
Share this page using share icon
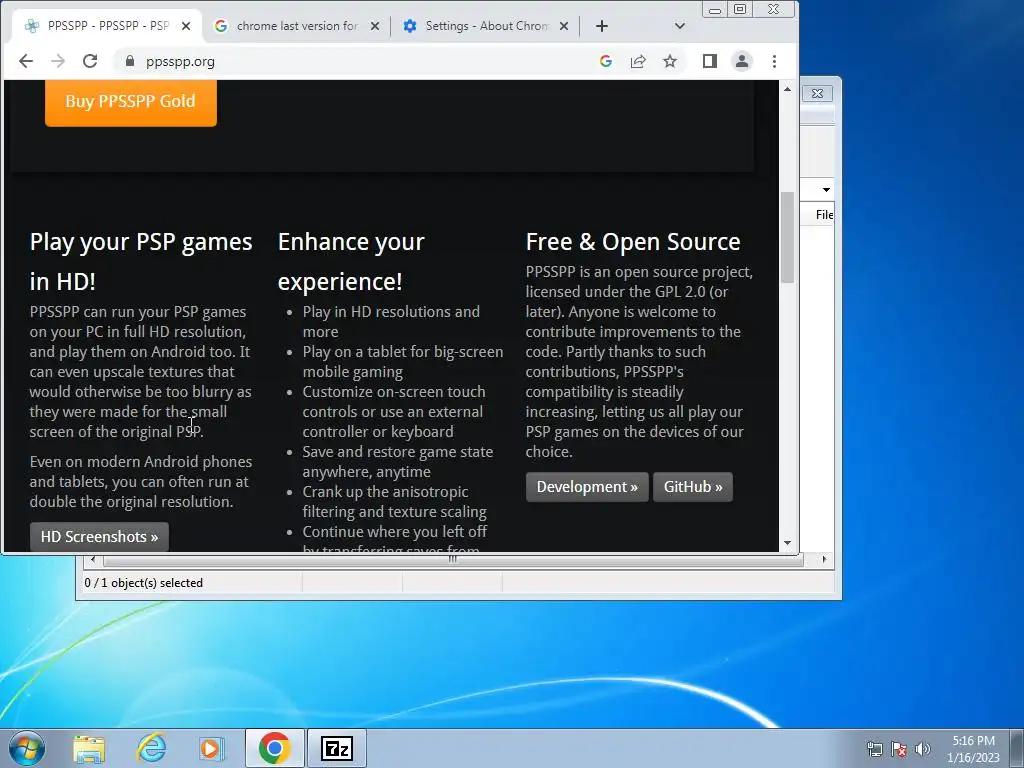tap(638, 61)
